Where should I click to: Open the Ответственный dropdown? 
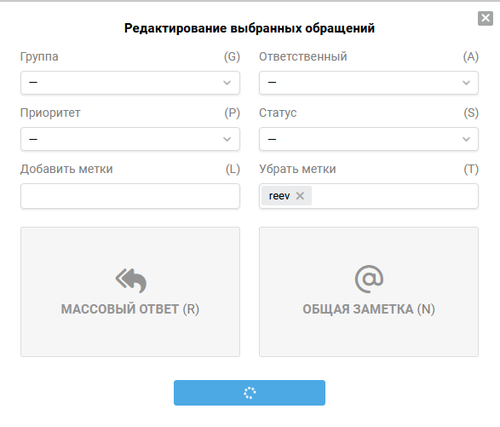click(x=369, y=83)
